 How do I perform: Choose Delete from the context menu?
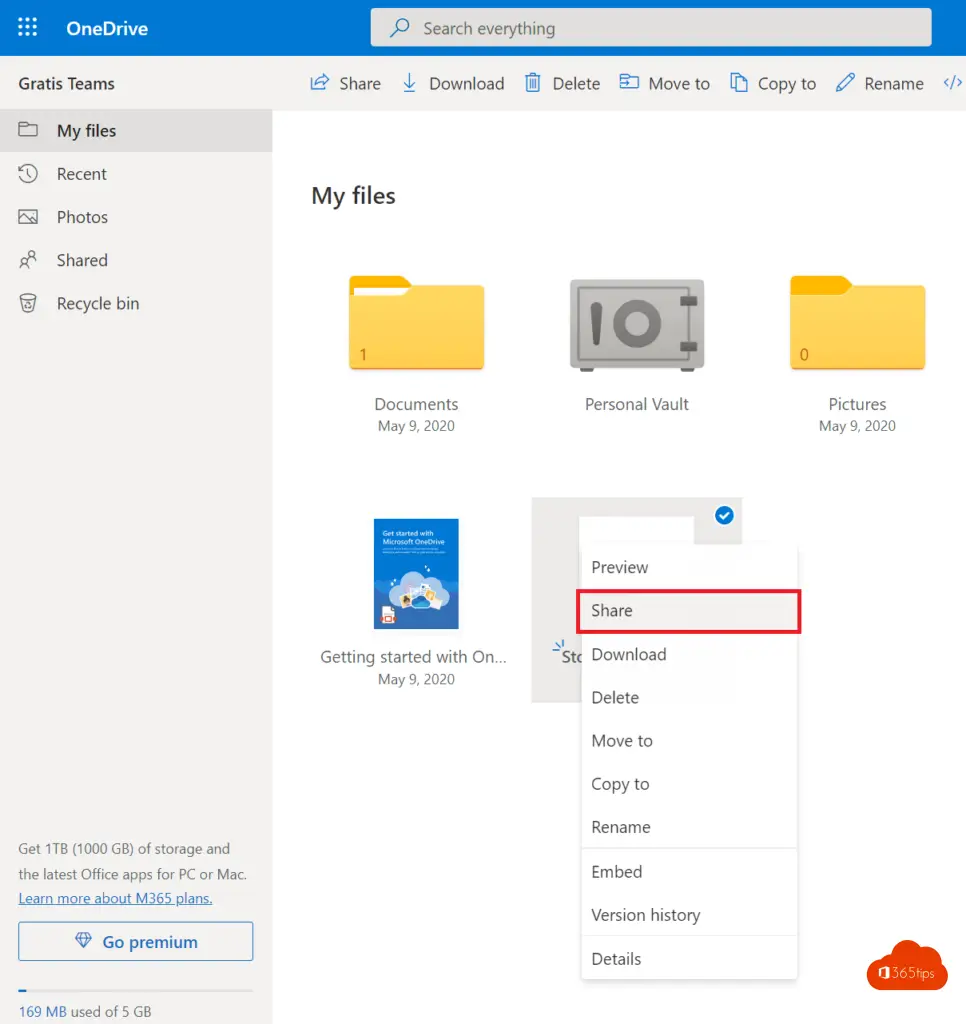coord(689,697)
